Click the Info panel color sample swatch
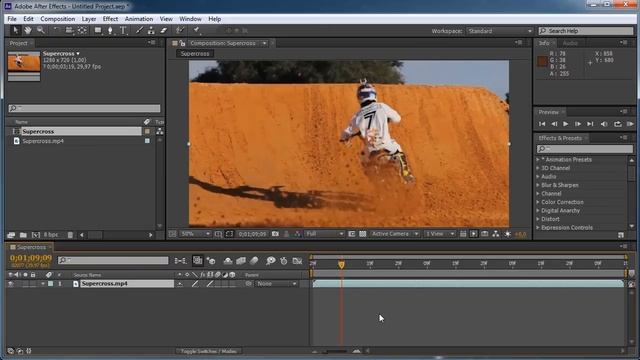The image size is (640, 360). click(x=542, y=61)
